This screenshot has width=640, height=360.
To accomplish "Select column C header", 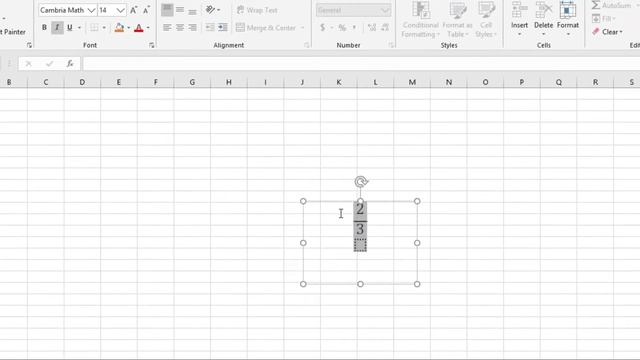I will [46, 82].
